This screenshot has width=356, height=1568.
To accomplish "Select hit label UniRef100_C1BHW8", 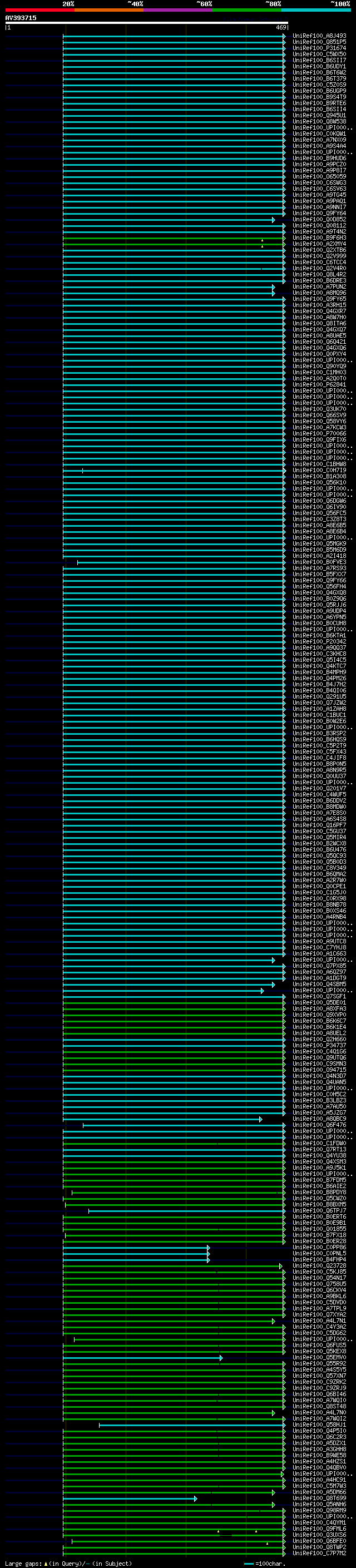I will coord(319,464).
